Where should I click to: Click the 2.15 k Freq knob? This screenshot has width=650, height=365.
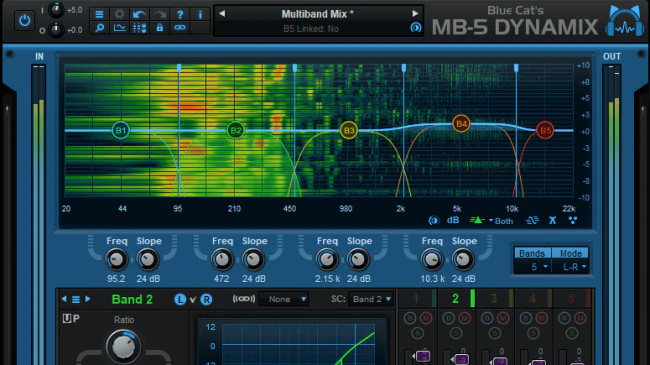(327, 260)
